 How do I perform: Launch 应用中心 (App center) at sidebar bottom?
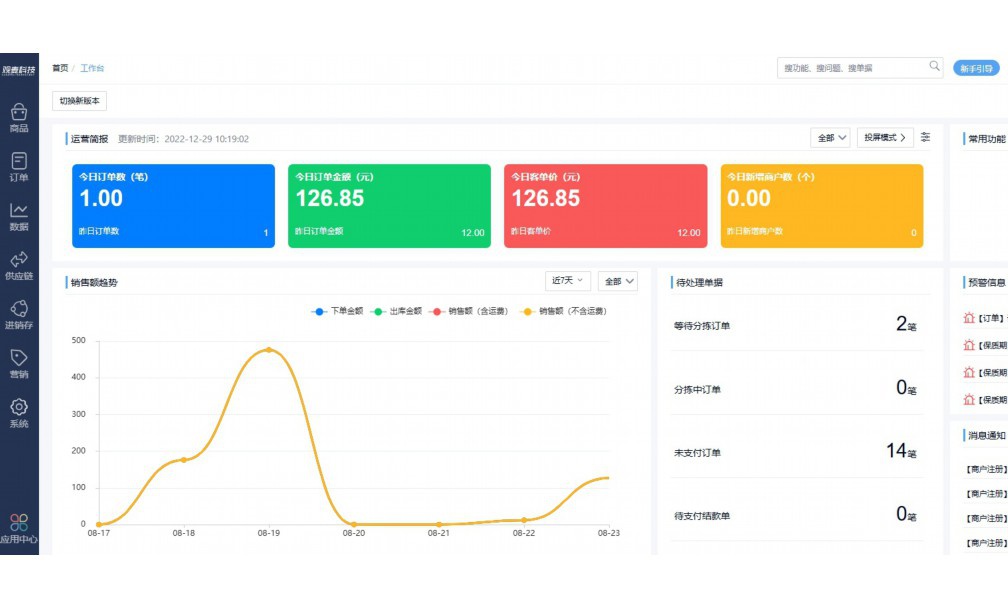tap(19, 527)
